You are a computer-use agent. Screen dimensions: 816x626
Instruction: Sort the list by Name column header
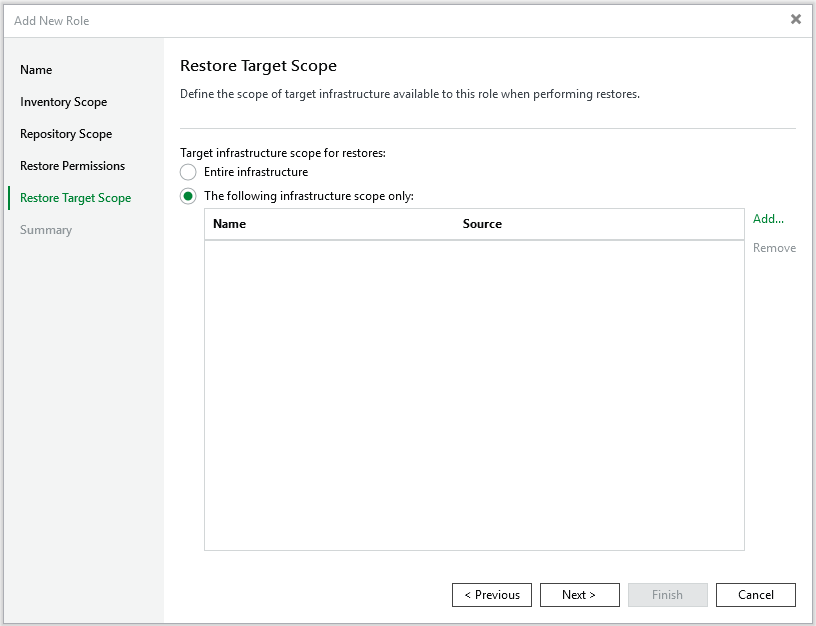point(230,224)
